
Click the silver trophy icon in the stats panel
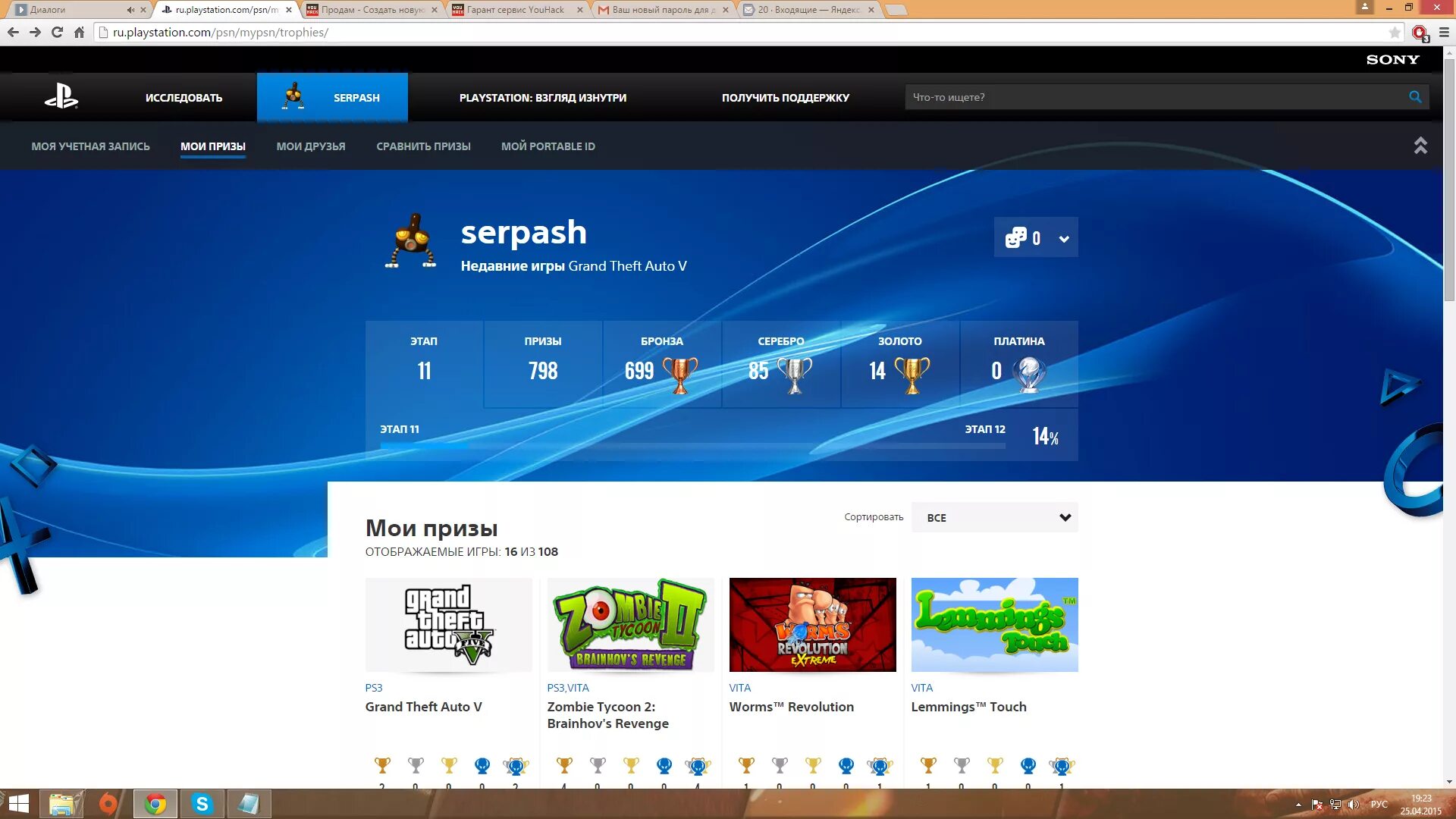pyautogui.click(x=794, y=375)
